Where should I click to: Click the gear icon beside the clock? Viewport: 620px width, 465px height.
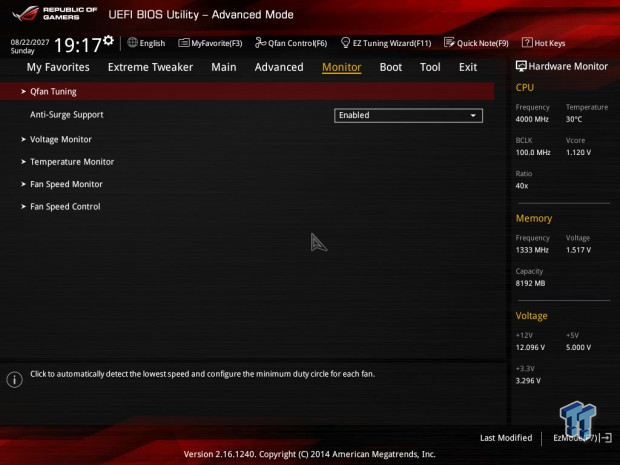(x=108, y=40)
